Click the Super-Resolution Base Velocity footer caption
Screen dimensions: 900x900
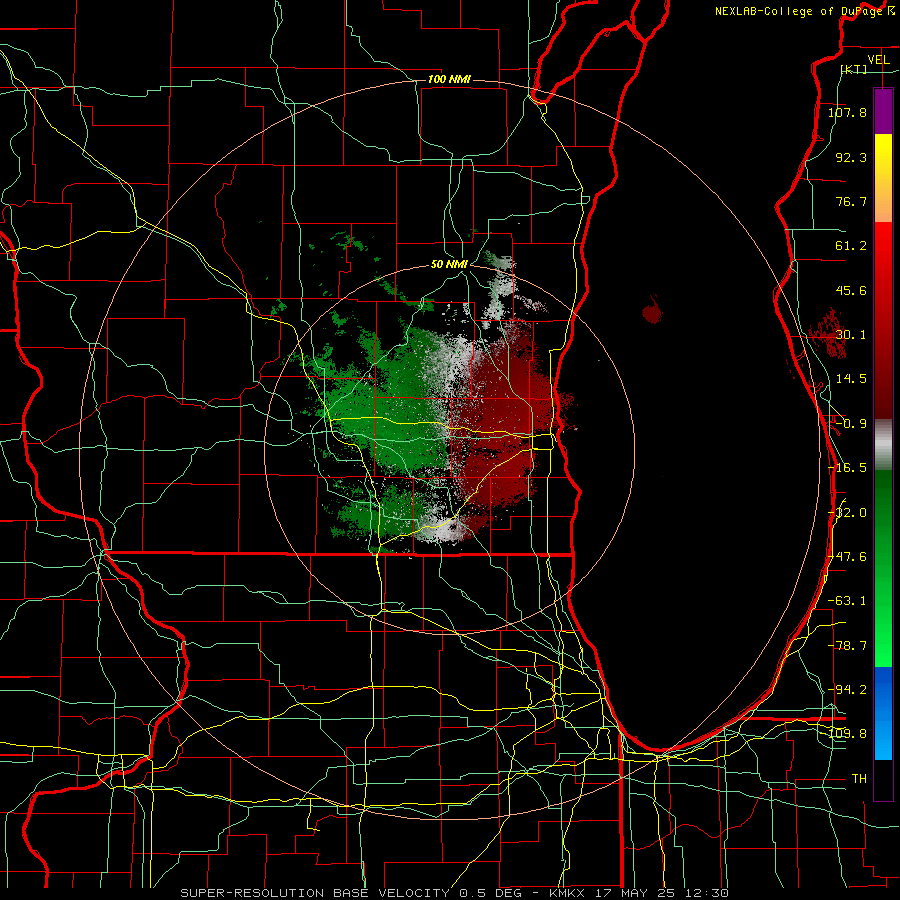tap(455, 893)
